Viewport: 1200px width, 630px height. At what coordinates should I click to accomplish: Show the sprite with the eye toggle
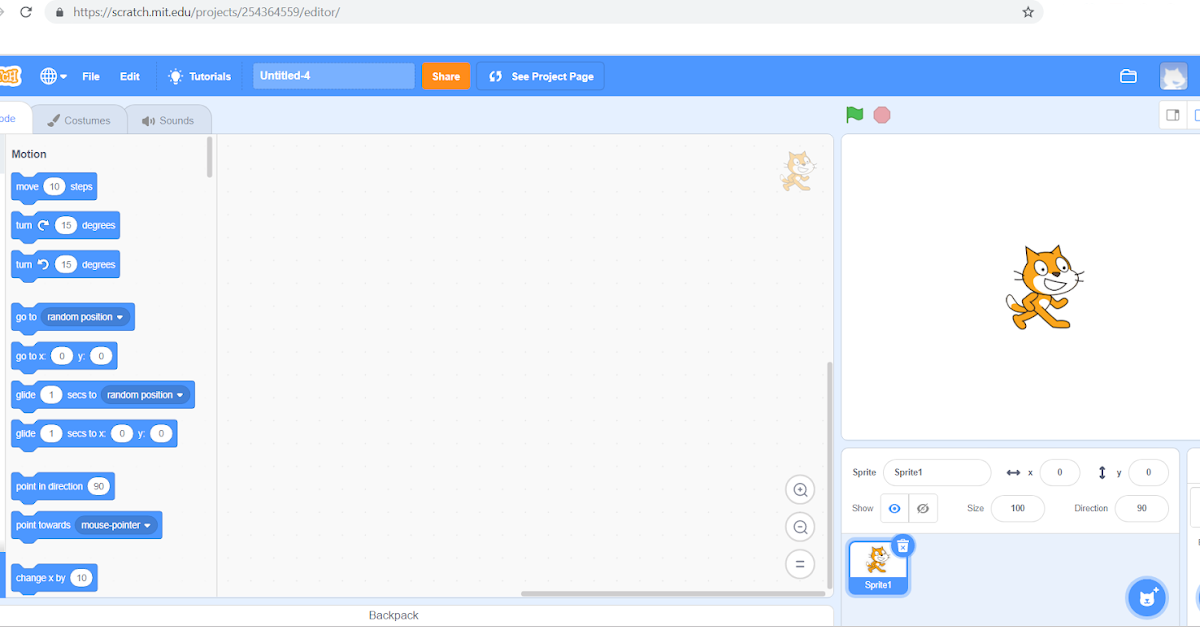pos(893,508)
